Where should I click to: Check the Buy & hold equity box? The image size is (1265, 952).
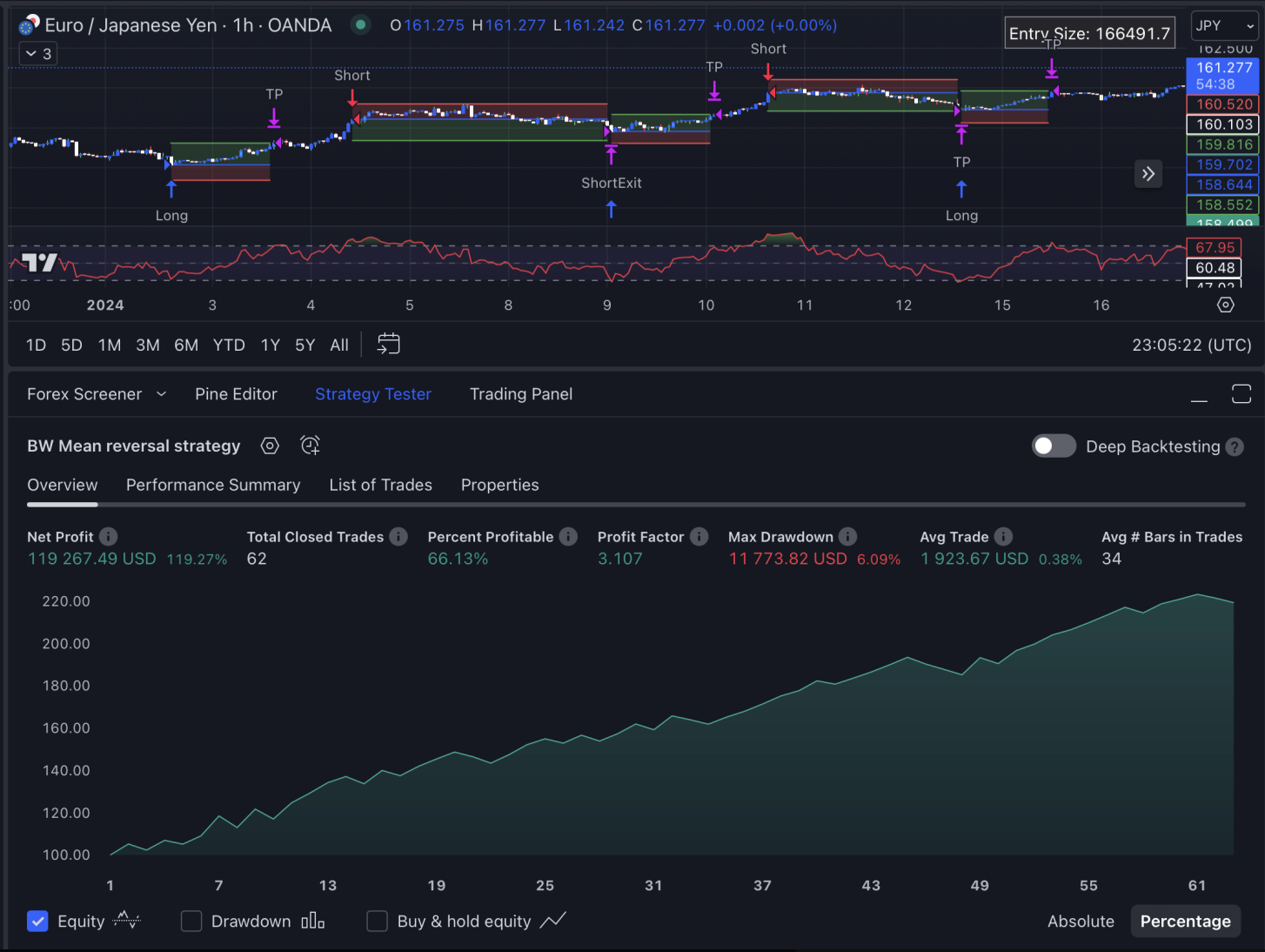click(x=377, y=922)
